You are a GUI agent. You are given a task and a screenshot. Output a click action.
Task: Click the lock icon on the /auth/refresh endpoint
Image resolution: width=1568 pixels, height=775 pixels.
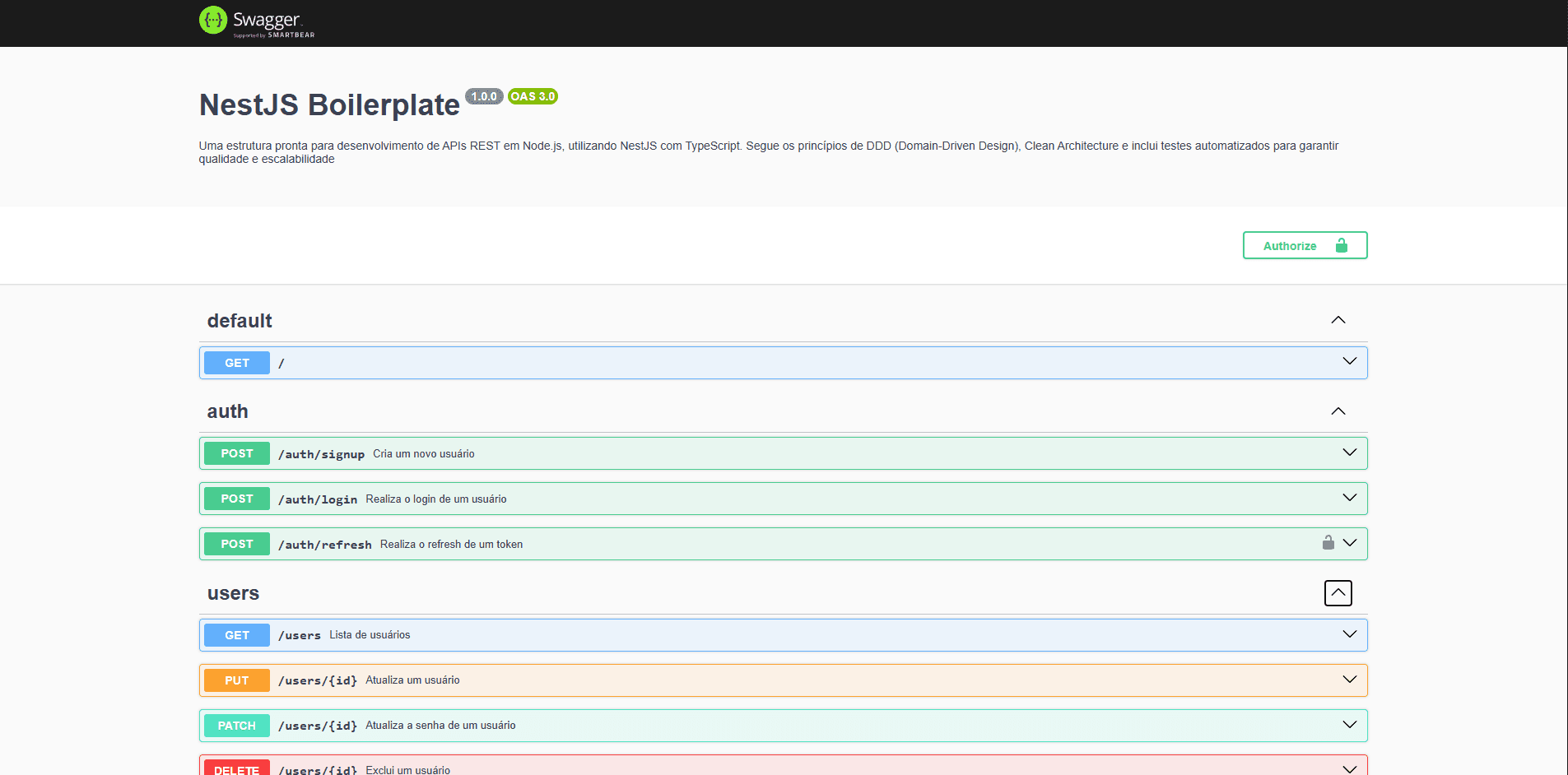[1328, 543]
